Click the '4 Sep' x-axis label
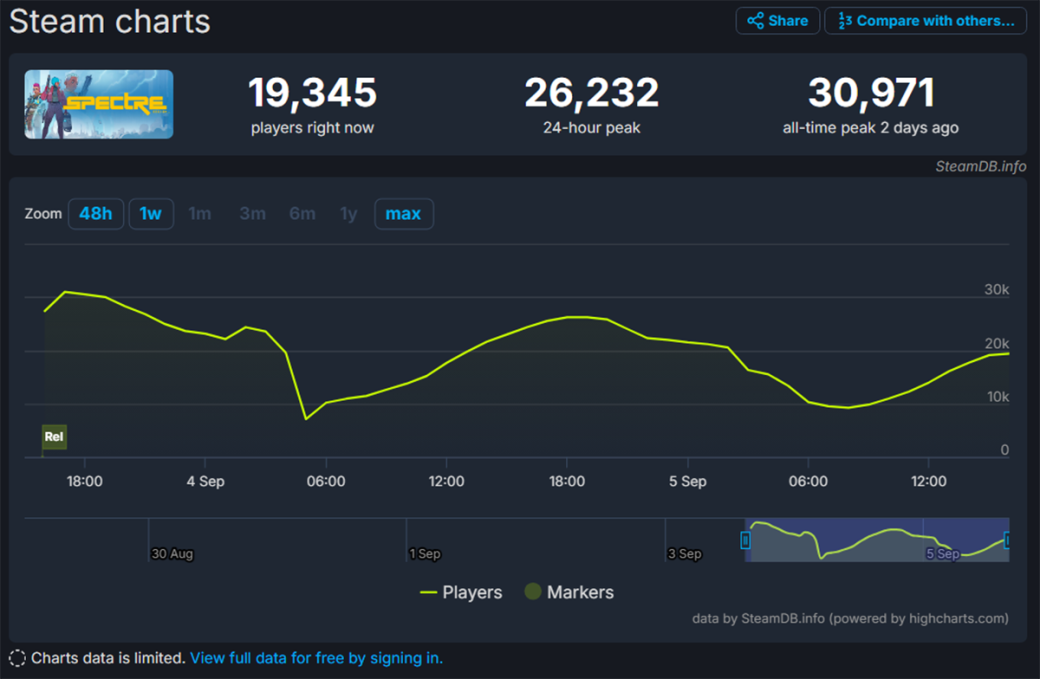 click(206, 481)
